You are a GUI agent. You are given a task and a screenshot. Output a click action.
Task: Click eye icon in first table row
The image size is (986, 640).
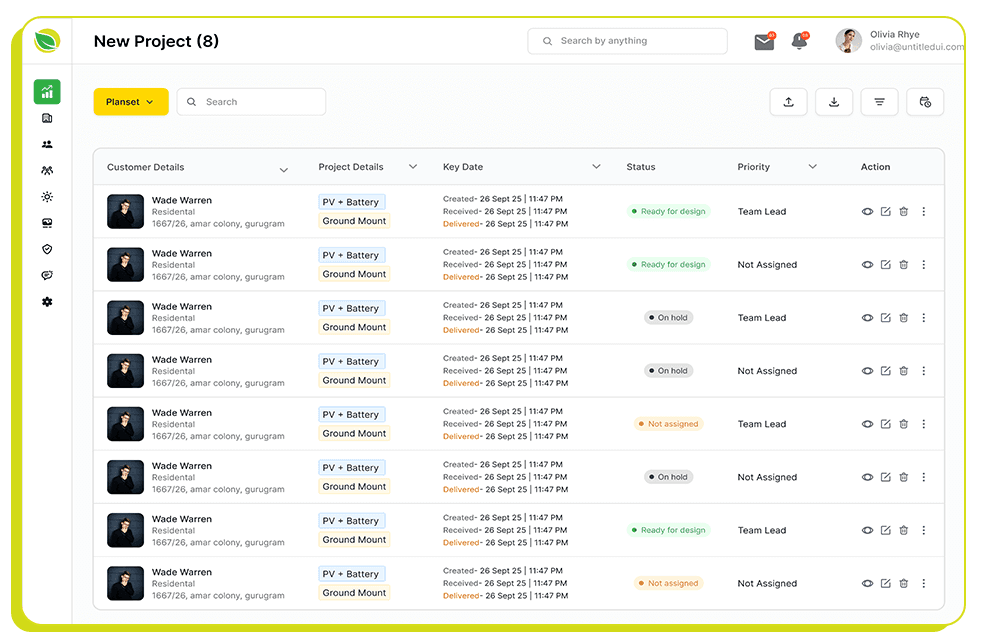(x=867, y=212)
